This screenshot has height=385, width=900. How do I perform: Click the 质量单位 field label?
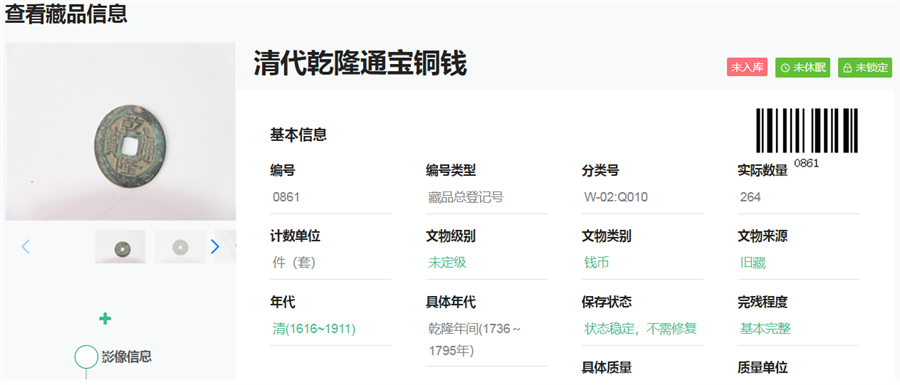pyautogui.click(x=762, y=367)
